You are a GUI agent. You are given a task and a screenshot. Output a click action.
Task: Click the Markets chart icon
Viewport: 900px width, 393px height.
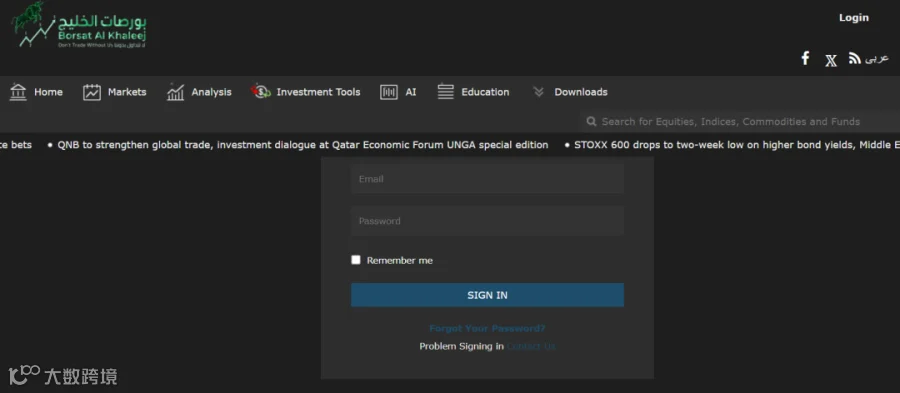coord(92,92)
